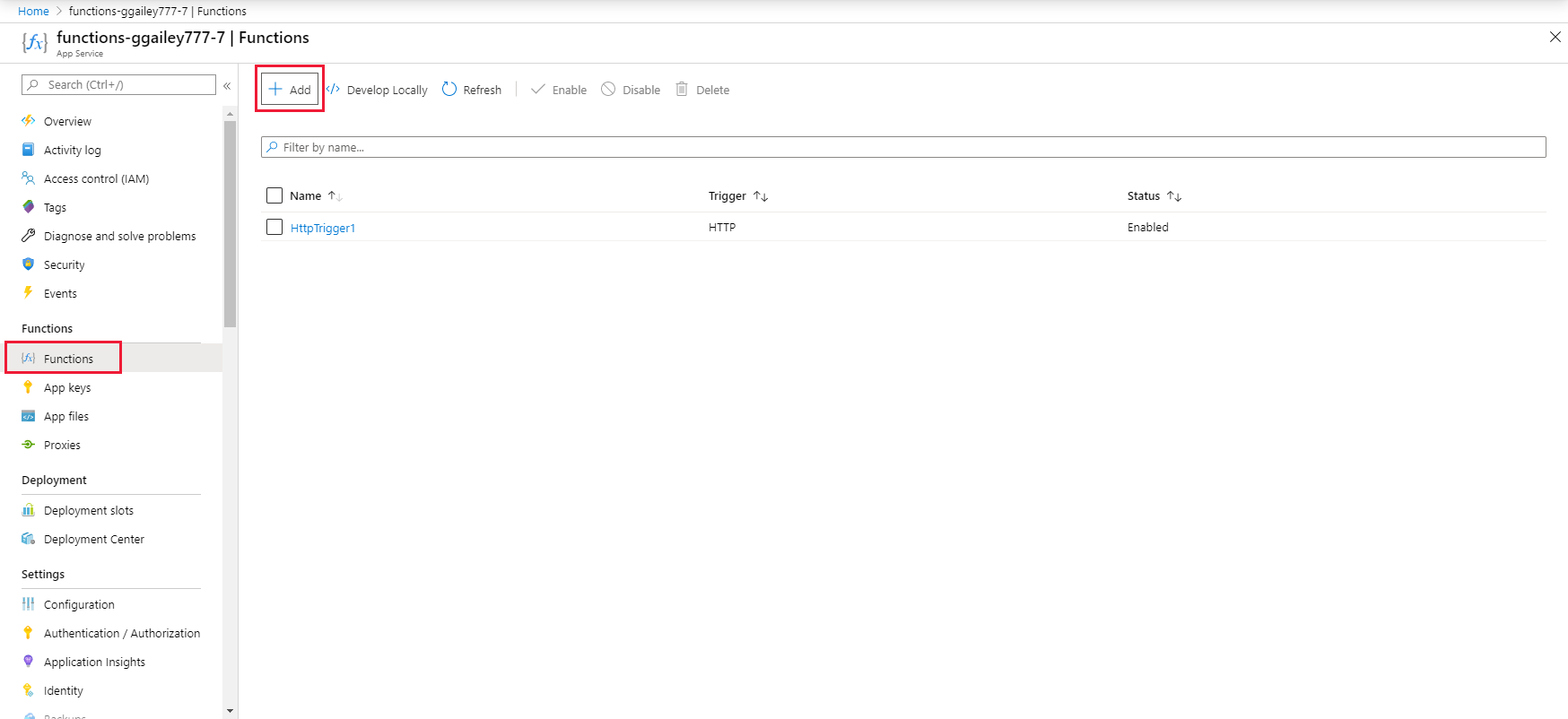The width and height of the screenshot is (1568, 719).
Task: Close the Functions blade with X
Action: (x=1555, y=37)
